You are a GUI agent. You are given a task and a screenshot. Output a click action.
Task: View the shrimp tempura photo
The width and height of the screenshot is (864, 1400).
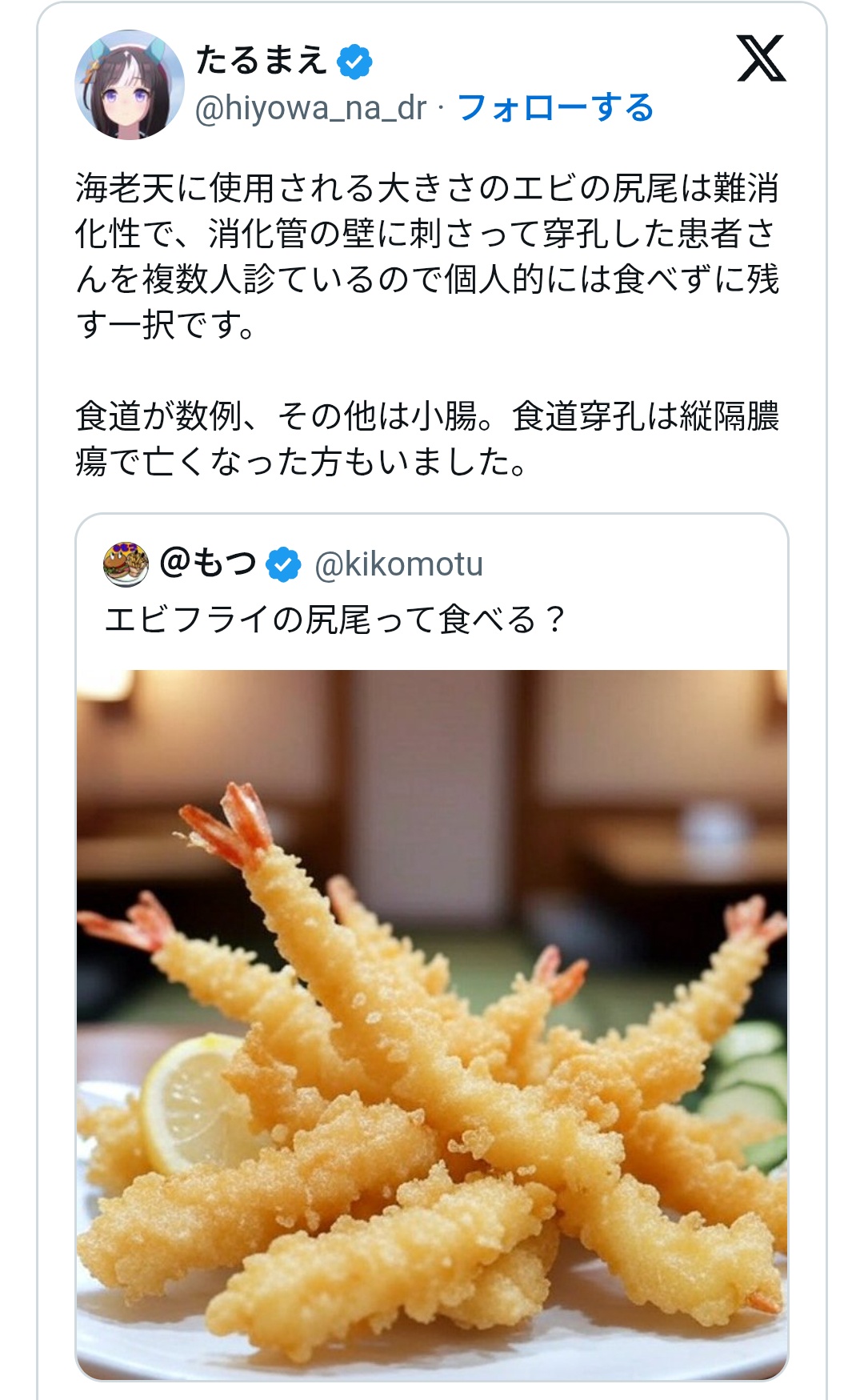[432, 1025]
